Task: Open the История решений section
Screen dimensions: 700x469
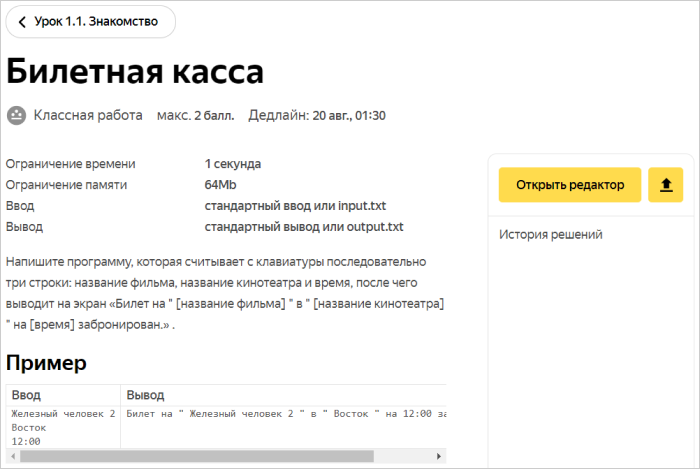Action: (550, 235)
